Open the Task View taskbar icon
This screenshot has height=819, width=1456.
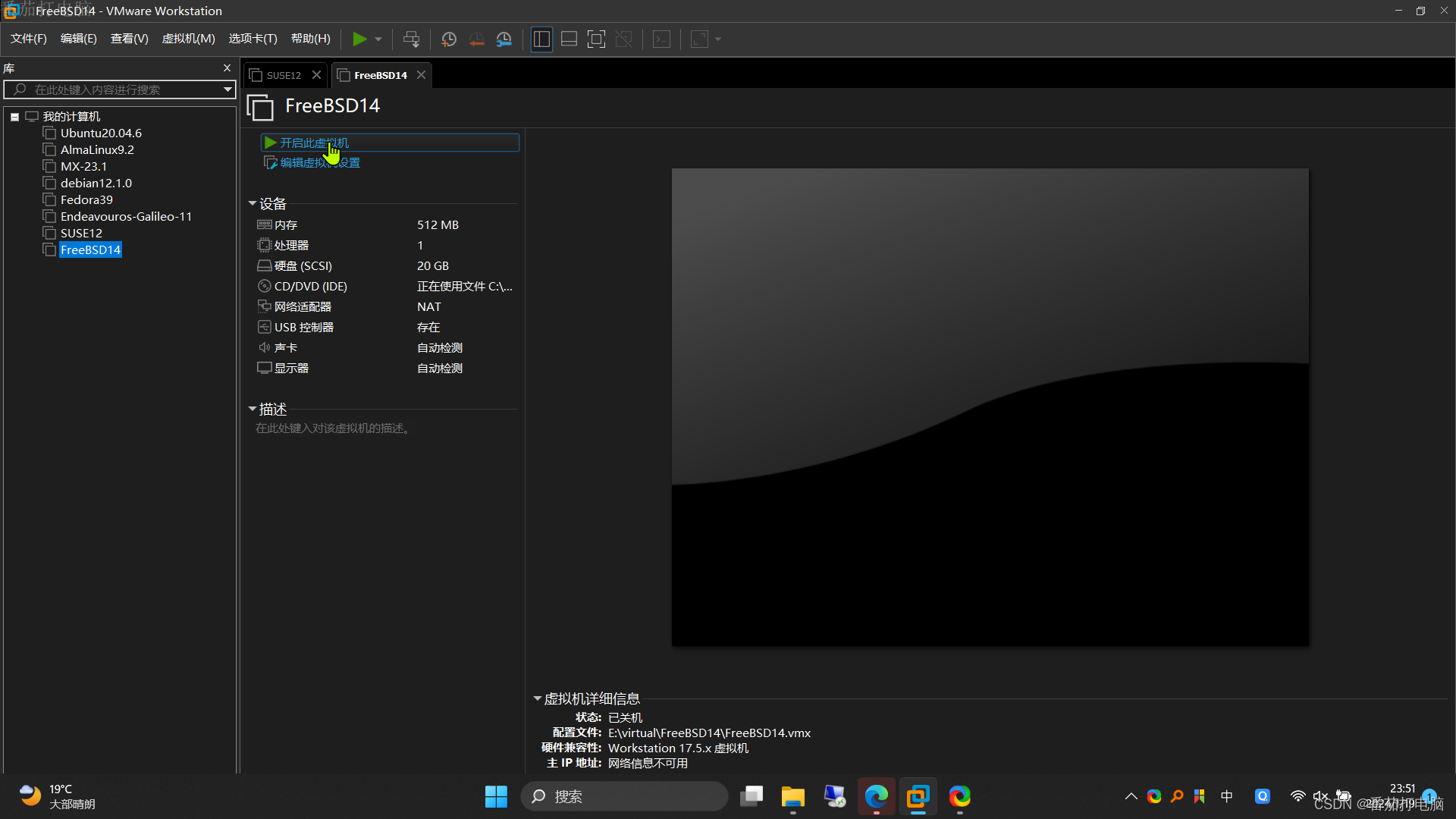click(752, 796)
